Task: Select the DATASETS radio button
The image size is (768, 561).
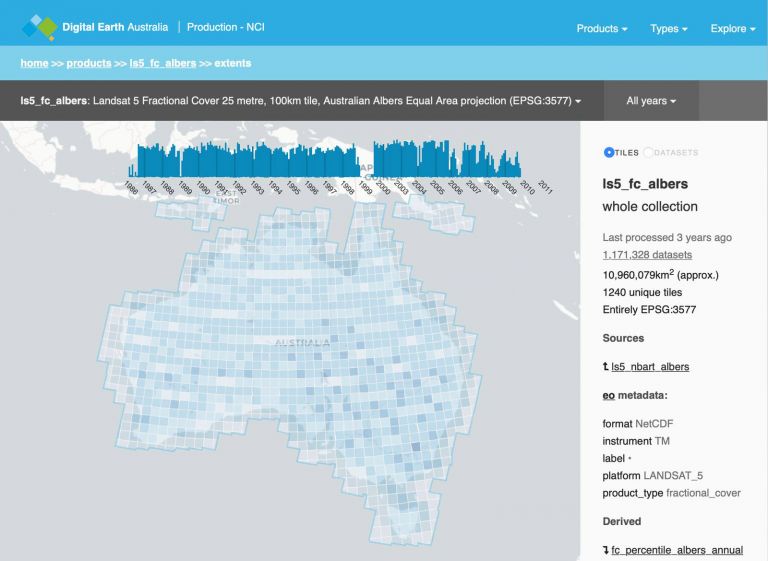Action: pyautogui.click(x=648, y=152)
